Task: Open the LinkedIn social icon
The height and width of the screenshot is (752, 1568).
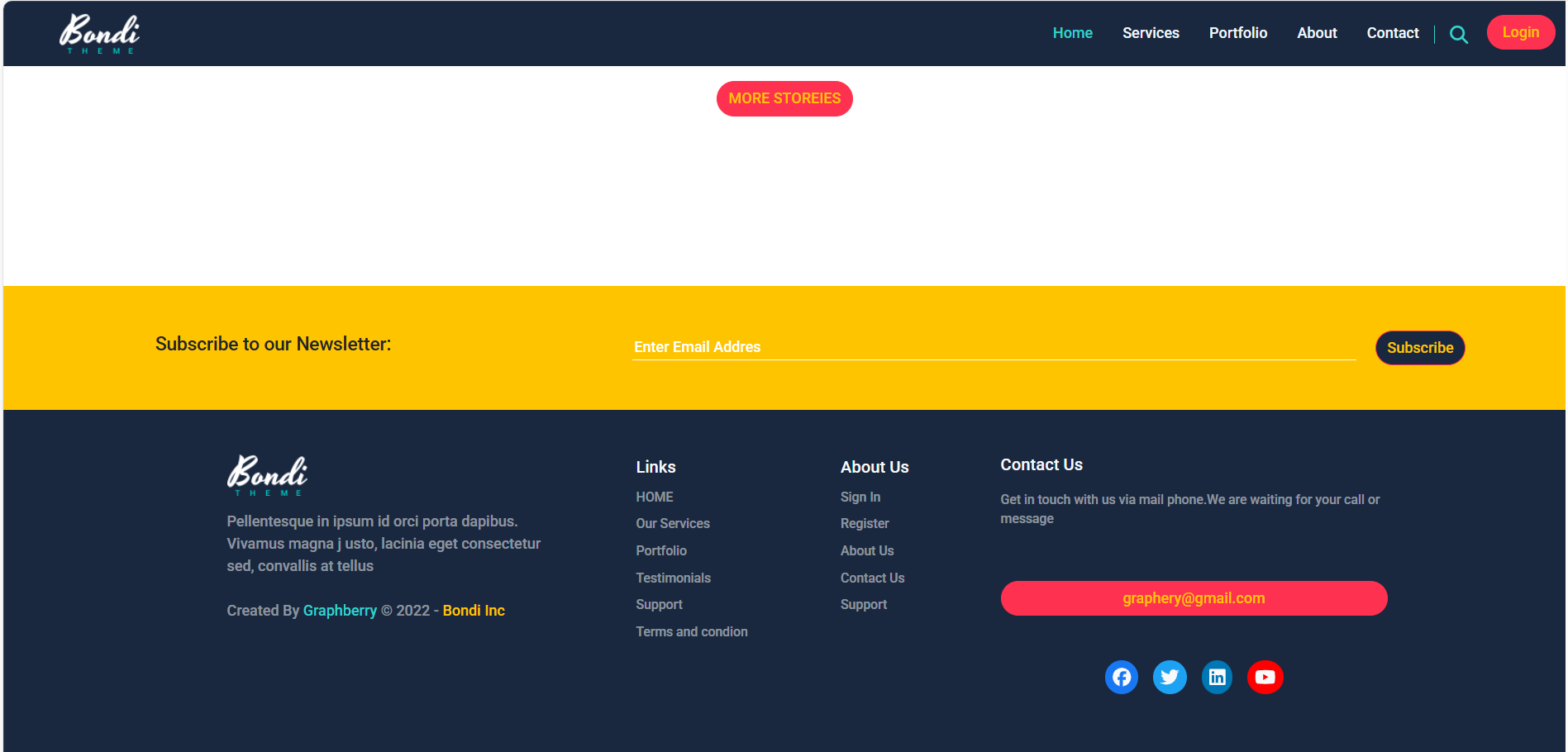Action: [1217, 678]
